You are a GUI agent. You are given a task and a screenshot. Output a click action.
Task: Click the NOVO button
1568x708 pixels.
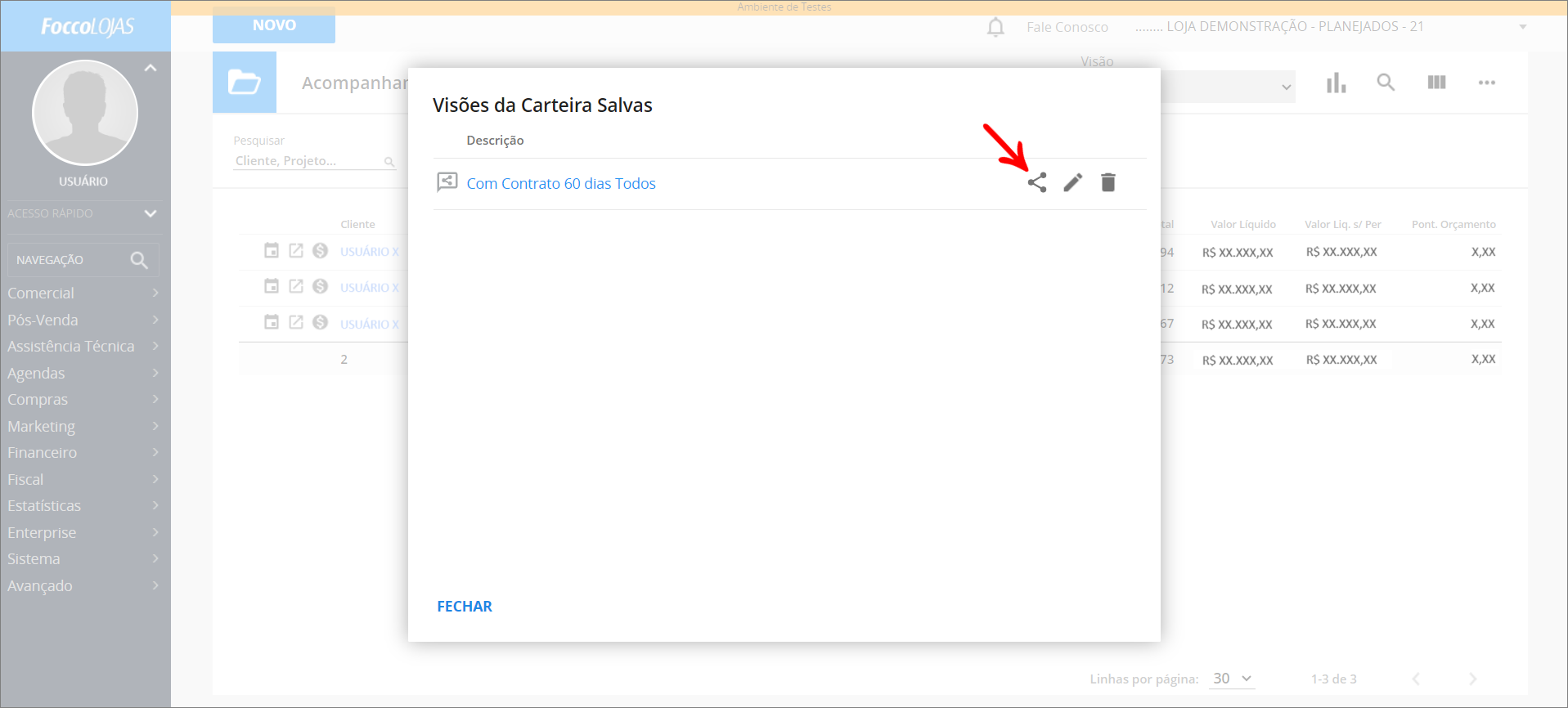click(274, 25)
